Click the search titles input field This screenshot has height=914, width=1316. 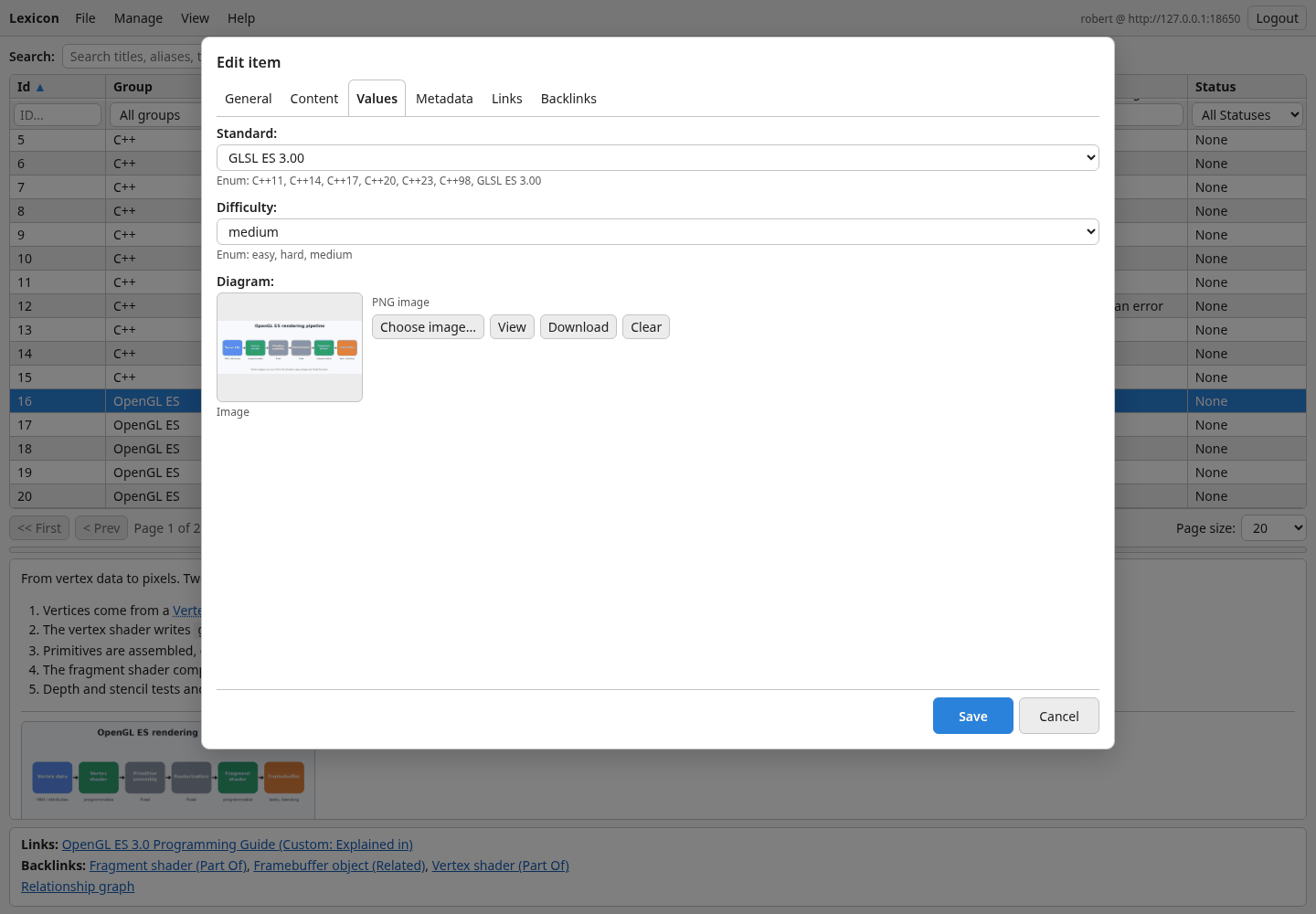pyautogui.click(x=133, y=57)
